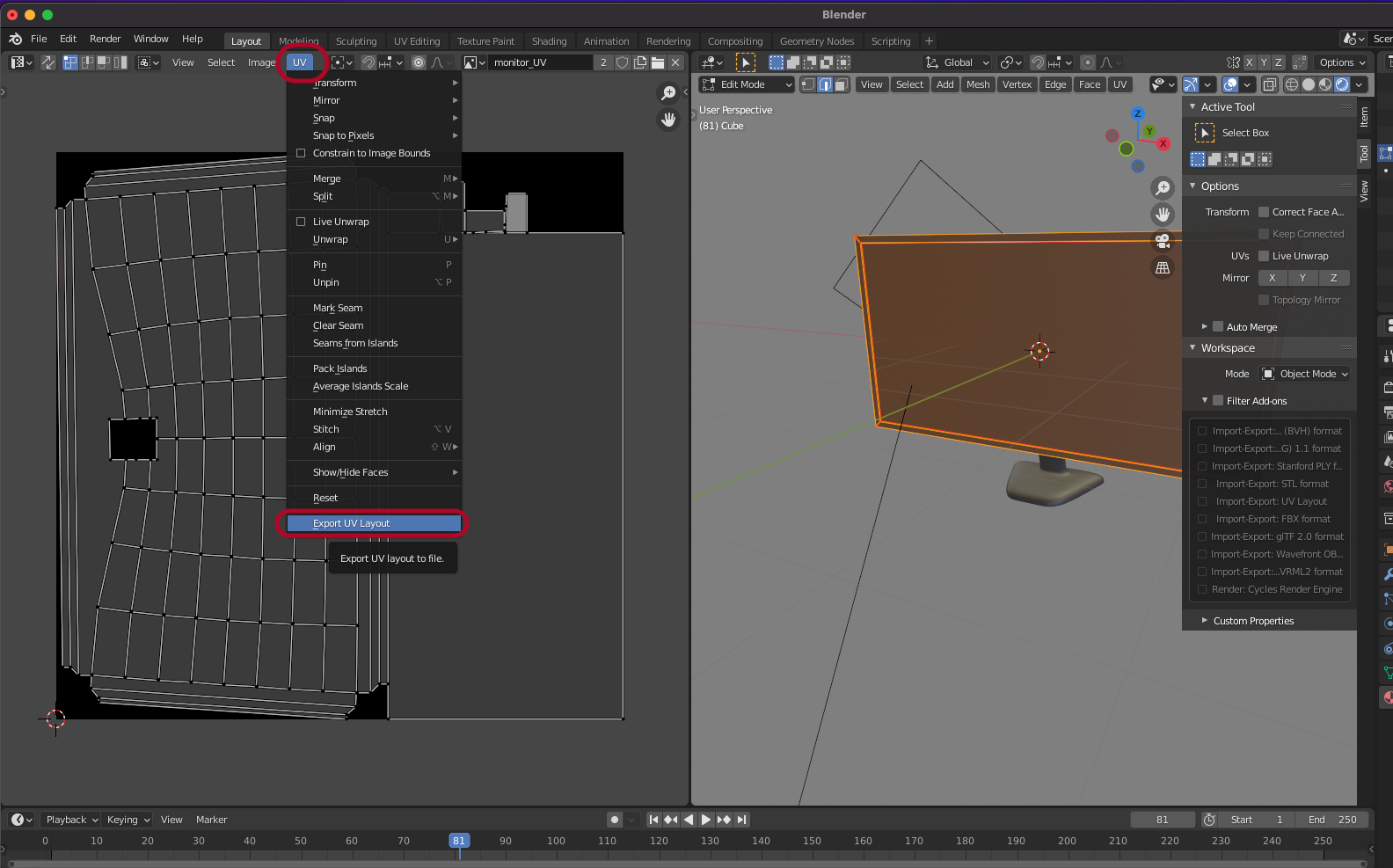Image resolution: width=1393 pixels, height=868 pixels.
Task: Open the Playback dropdown
Action: (x=70, y=820)
